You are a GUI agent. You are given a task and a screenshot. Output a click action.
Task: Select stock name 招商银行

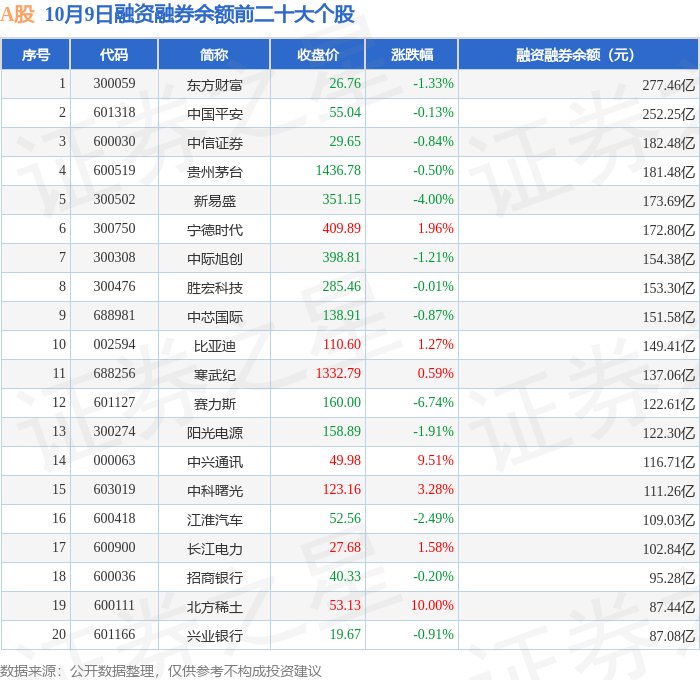(214, 578)
